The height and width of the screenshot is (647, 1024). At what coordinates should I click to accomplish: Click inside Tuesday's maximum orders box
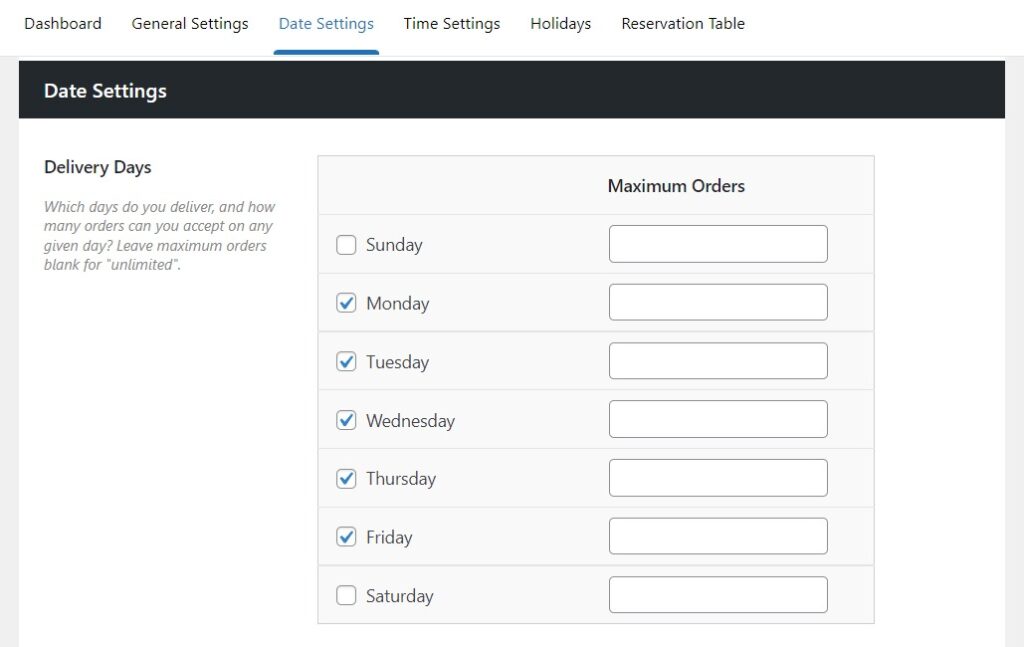coord(717,360)
